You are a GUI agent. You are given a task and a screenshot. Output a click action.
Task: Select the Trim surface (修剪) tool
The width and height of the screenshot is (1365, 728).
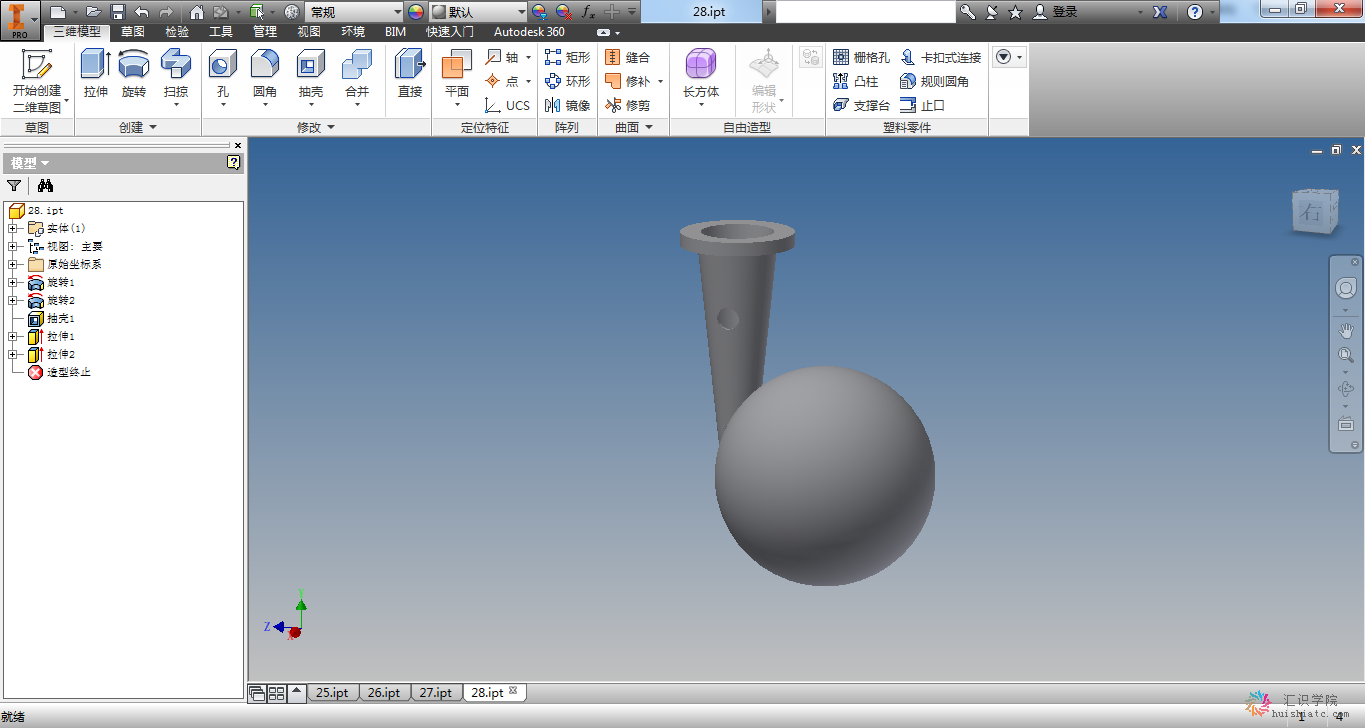(627, 105)
